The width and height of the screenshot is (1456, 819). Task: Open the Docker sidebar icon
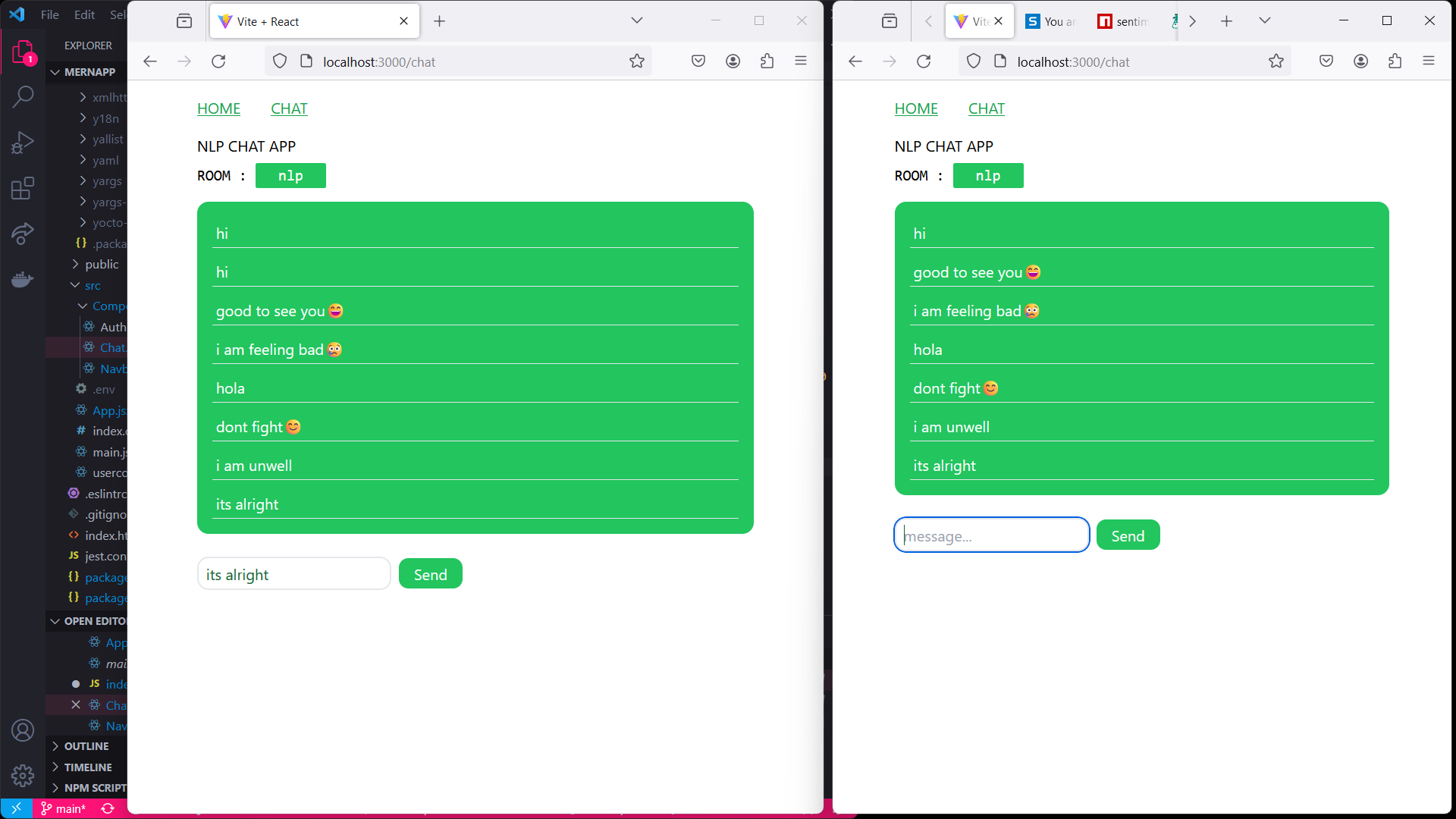click(23, 279)
